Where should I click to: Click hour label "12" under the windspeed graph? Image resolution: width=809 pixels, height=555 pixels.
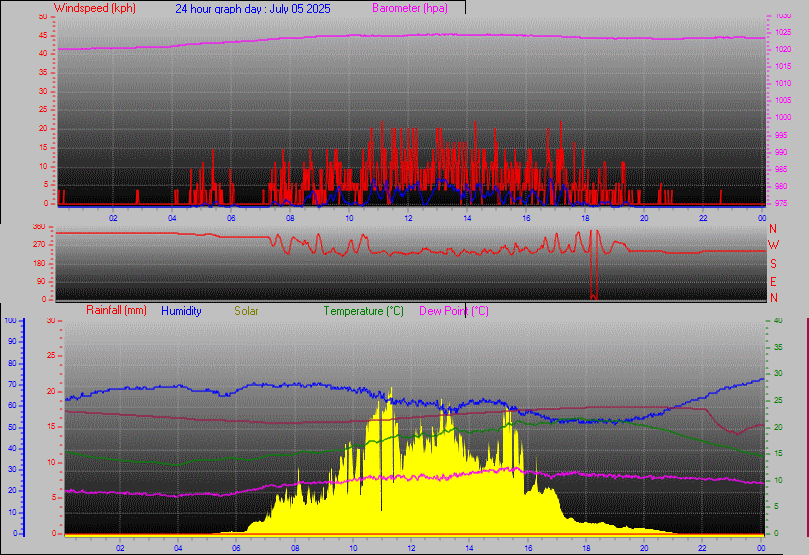(408, 218)
